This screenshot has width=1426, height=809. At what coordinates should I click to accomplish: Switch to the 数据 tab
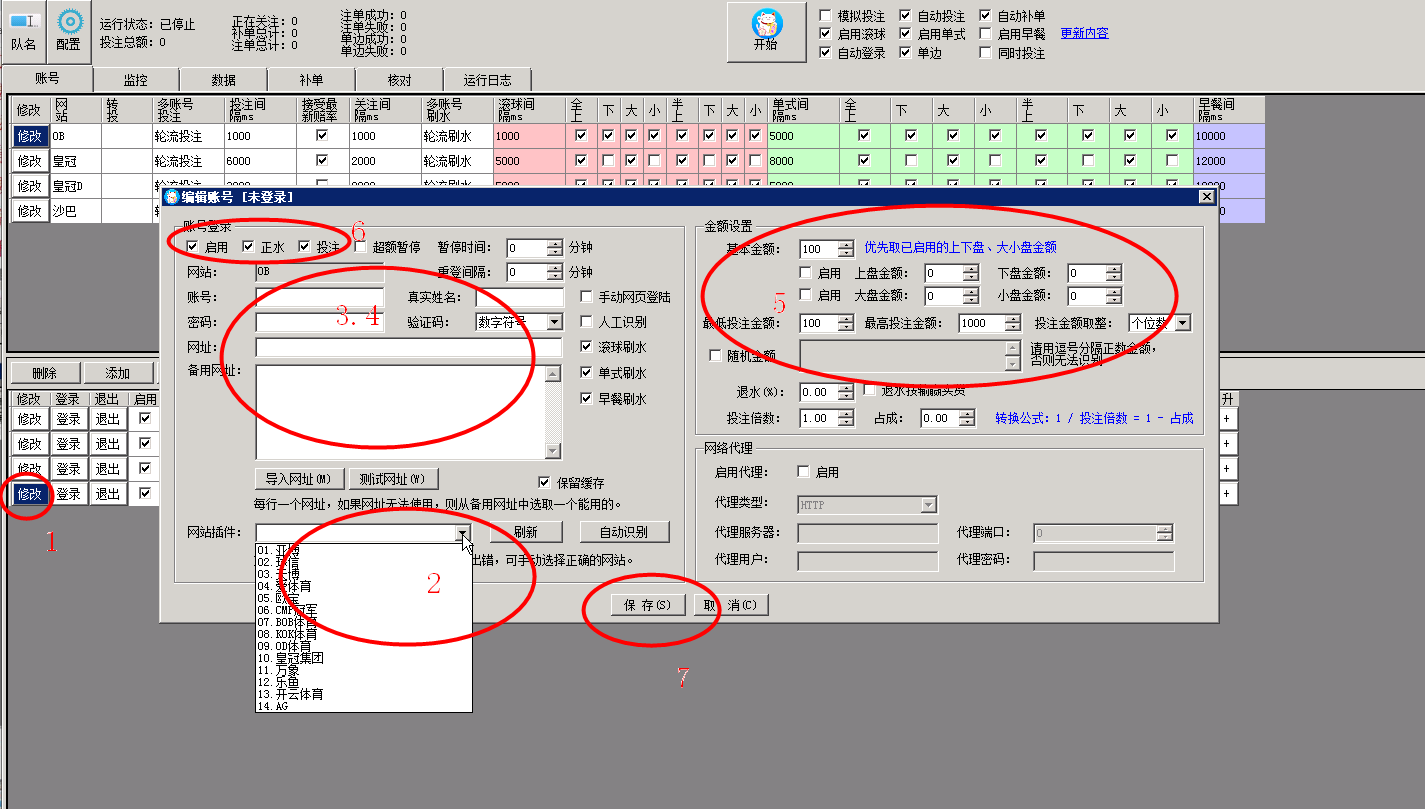click(x=224, y=80)
